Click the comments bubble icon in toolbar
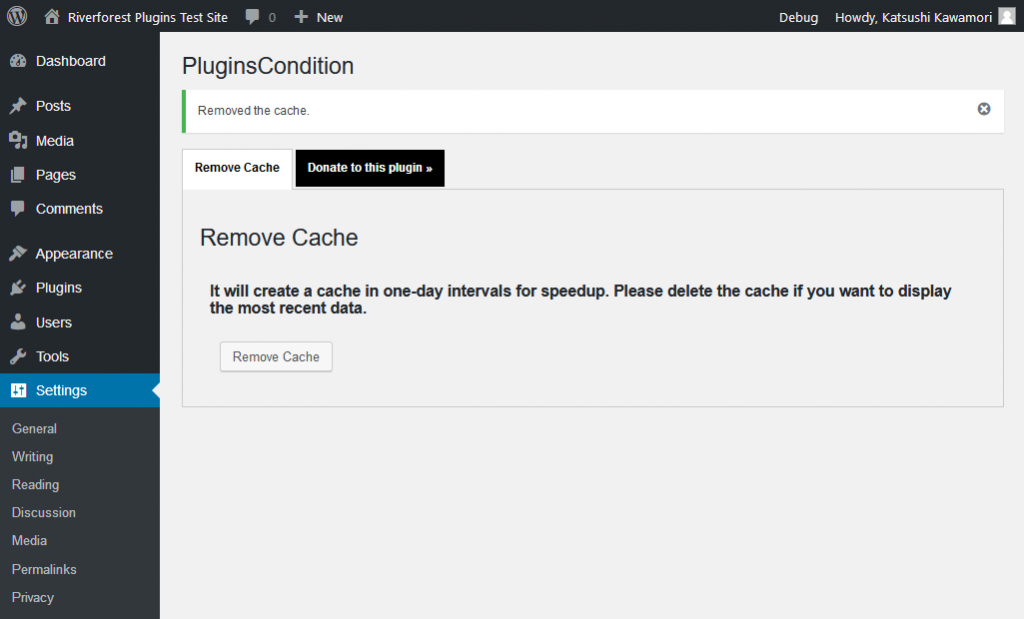 253,17
